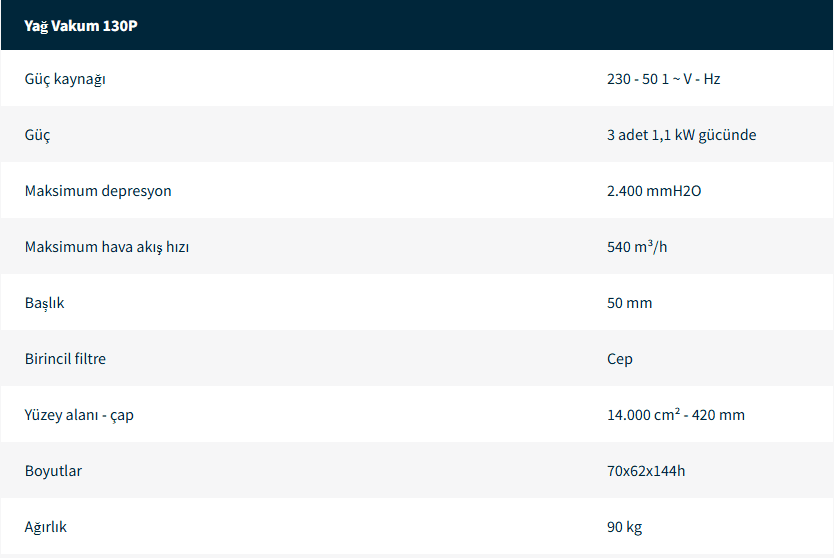The width and height of the screenshot is (834, 558).
Task: Click the "3 adet 1,1 kW gücünde" value
Action: point(681,135)
